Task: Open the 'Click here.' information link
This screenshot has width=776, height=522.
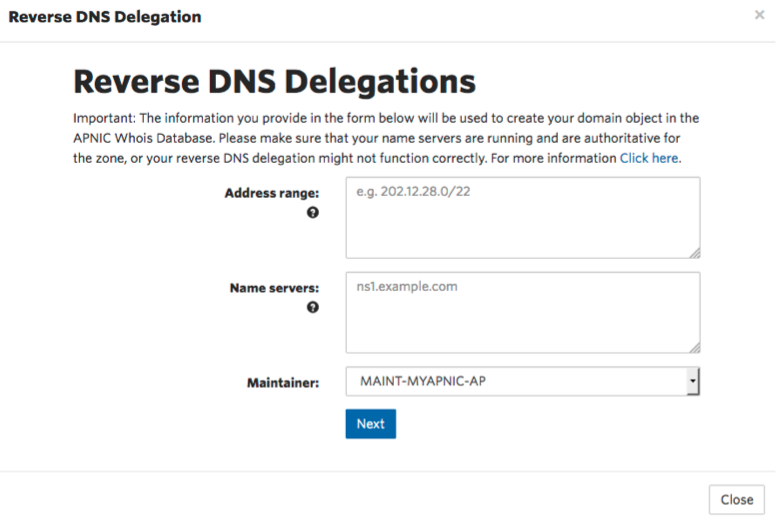Action: 650,158
